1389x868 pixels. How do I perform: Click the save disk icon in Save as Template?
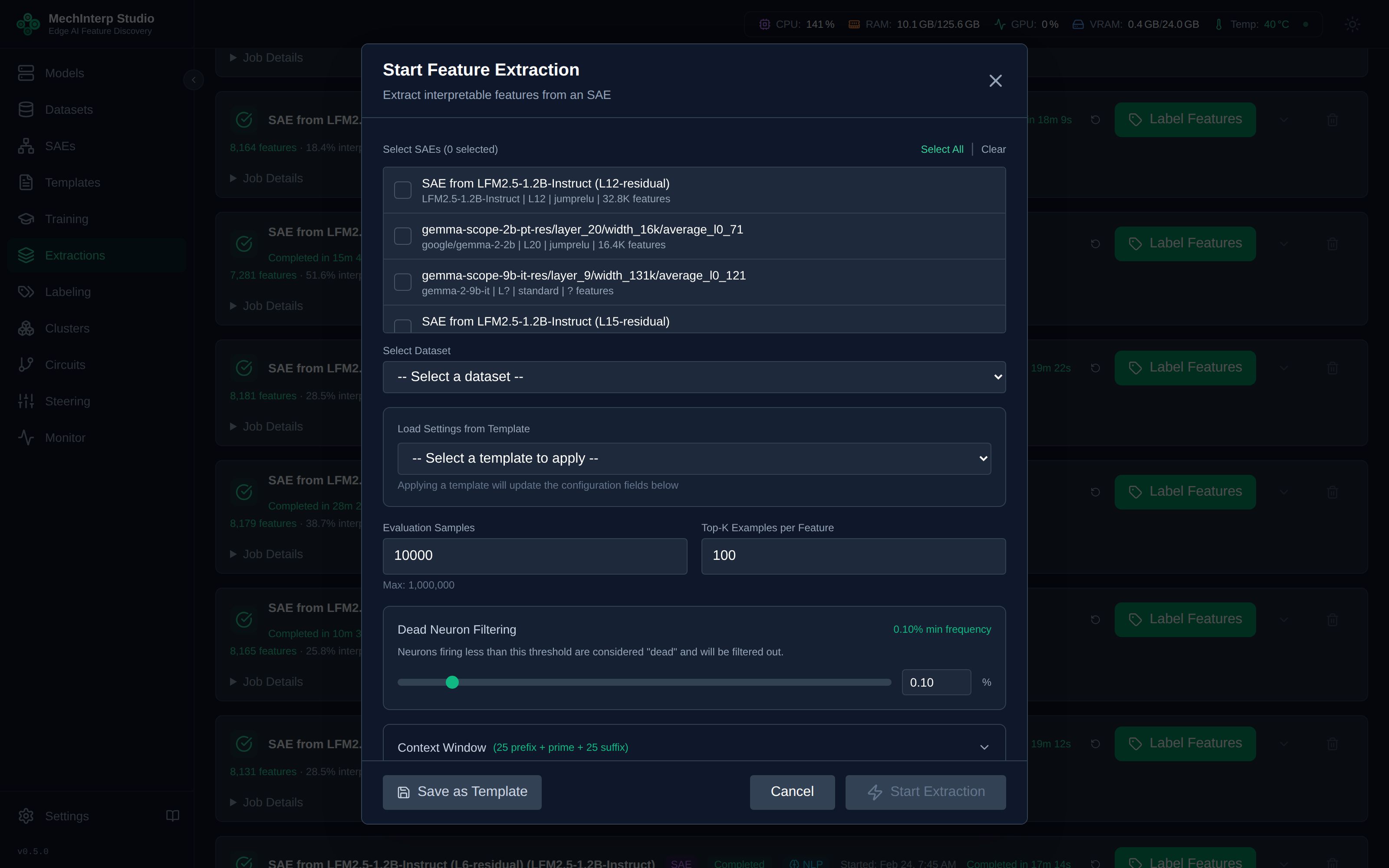tap(404, 792)
